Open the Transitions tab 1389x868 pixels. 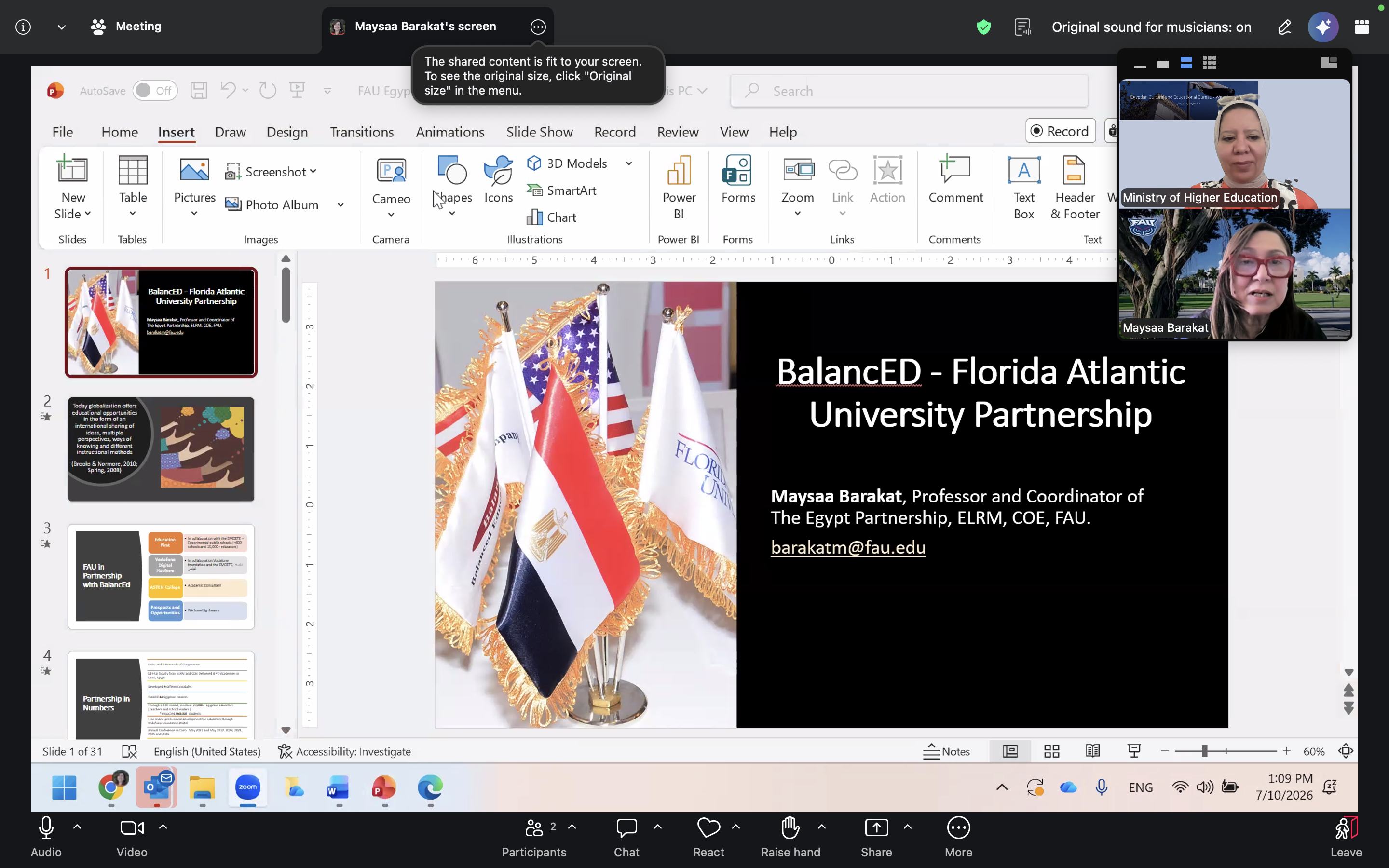point(362,132)
